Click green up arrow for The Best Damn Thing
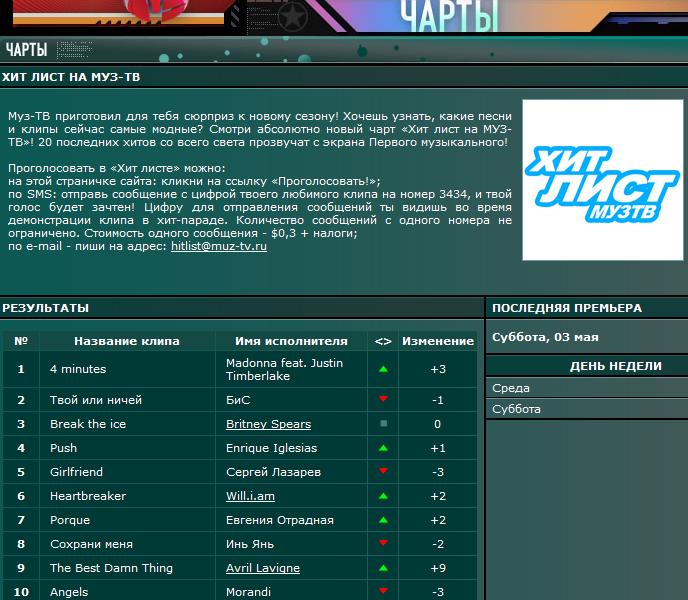Image resolution: width=688 pixels, height=600 pixels. tap(383, 568)
